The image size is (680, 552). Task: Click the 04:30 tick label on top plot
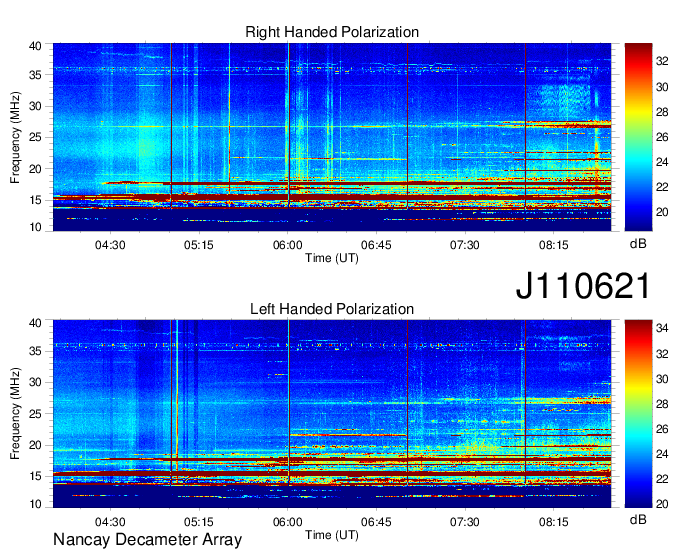110,245
